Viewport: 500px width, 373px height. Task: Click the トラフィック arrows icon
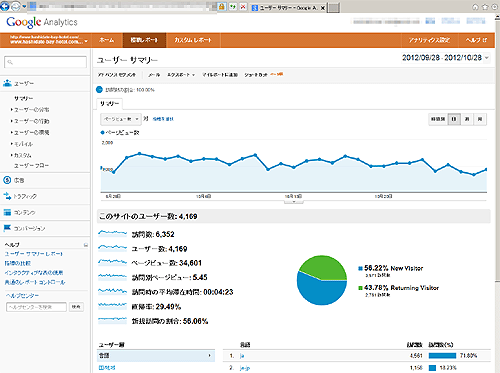pos(7,196)
